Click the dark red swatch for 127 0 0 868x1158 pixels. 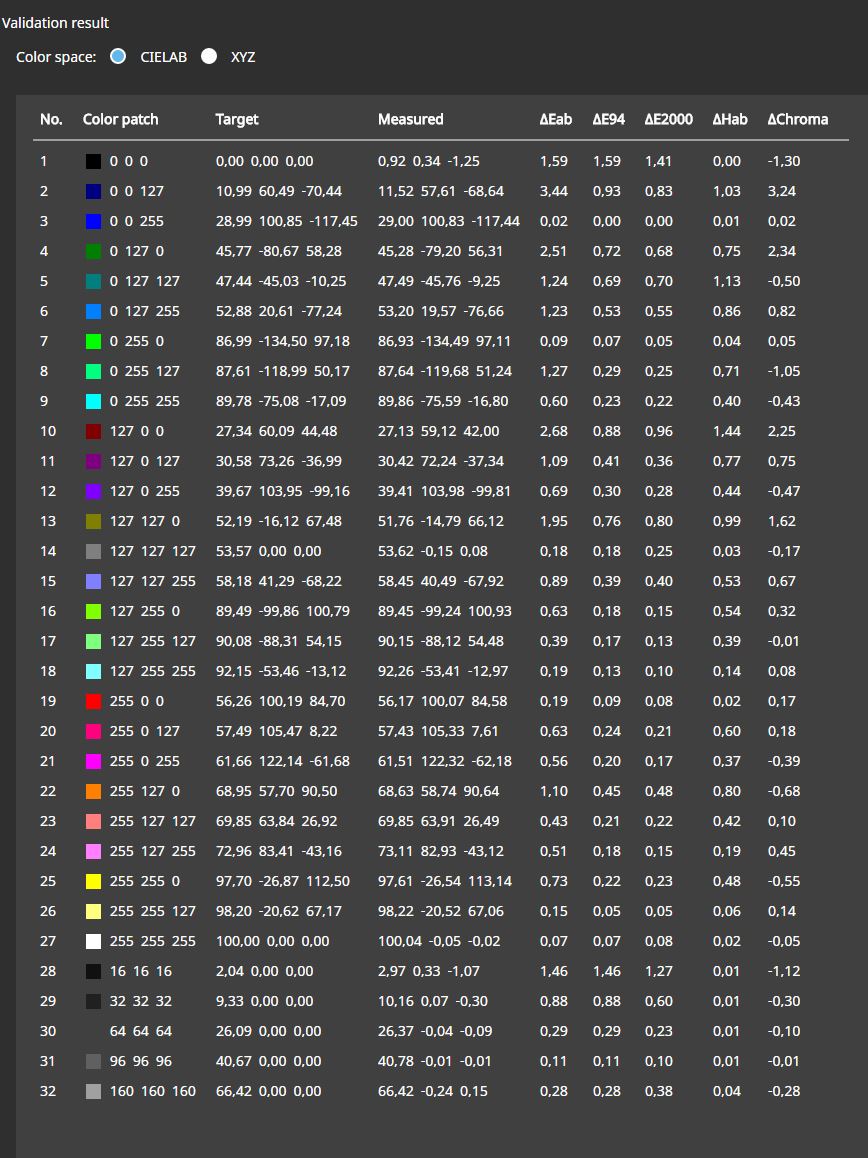click(x=93, y=431)
